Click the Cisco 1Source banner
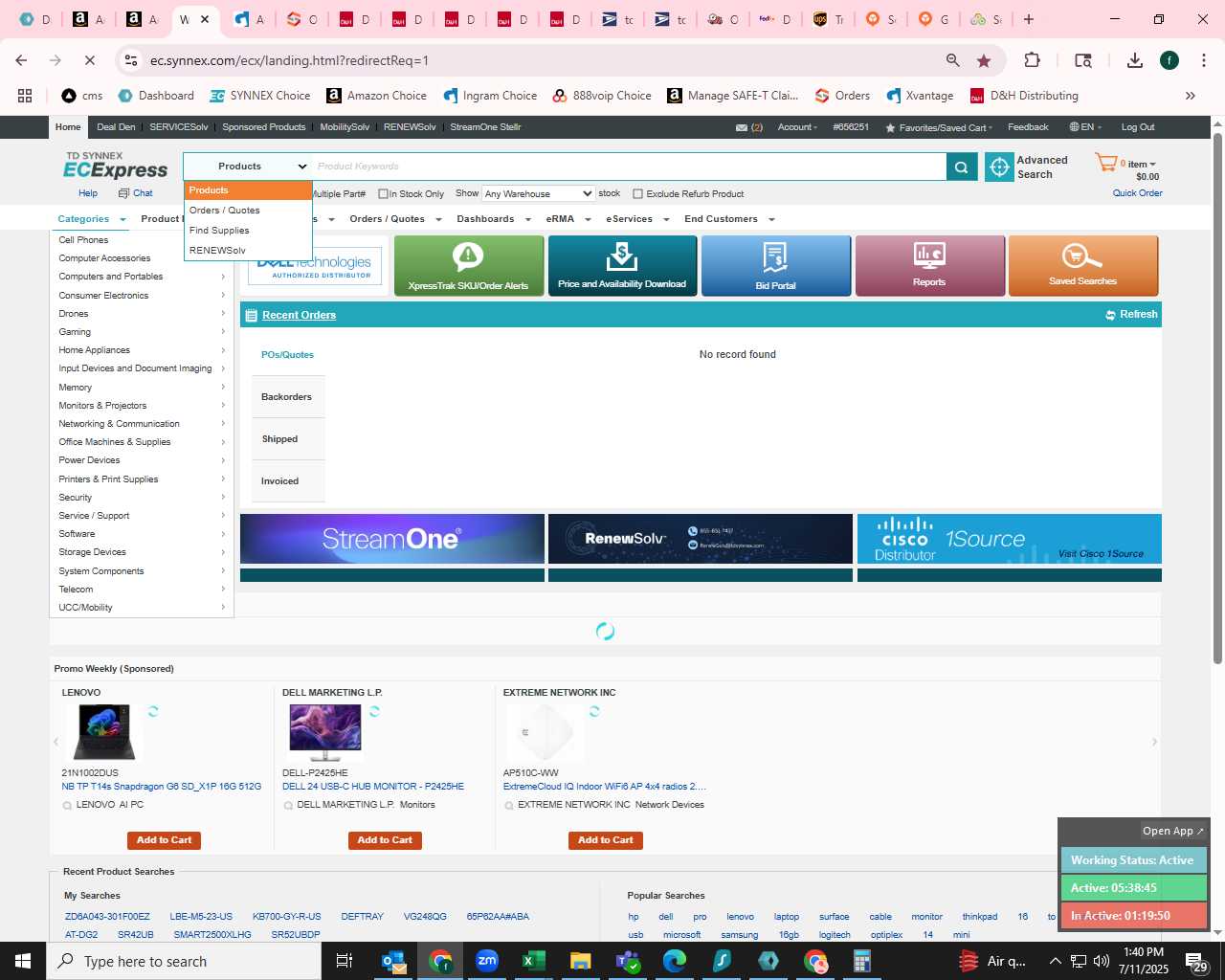The image size is (1225, 980). (x=1009, y=539)
